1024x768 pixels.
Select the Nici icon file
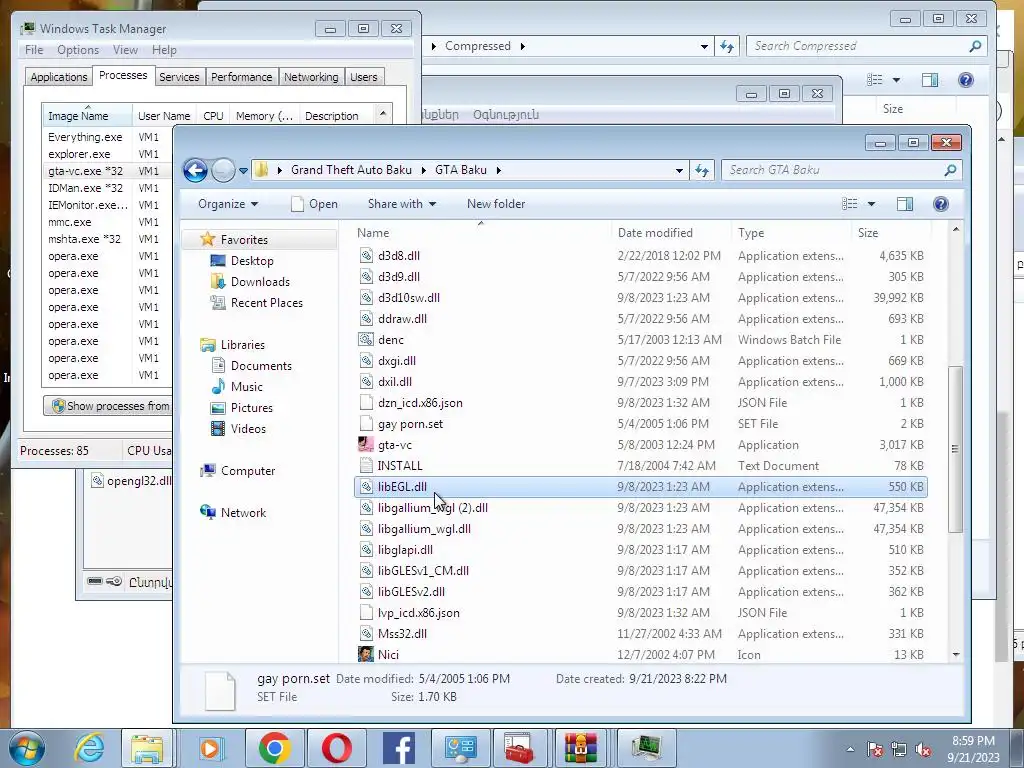point(366,654)
